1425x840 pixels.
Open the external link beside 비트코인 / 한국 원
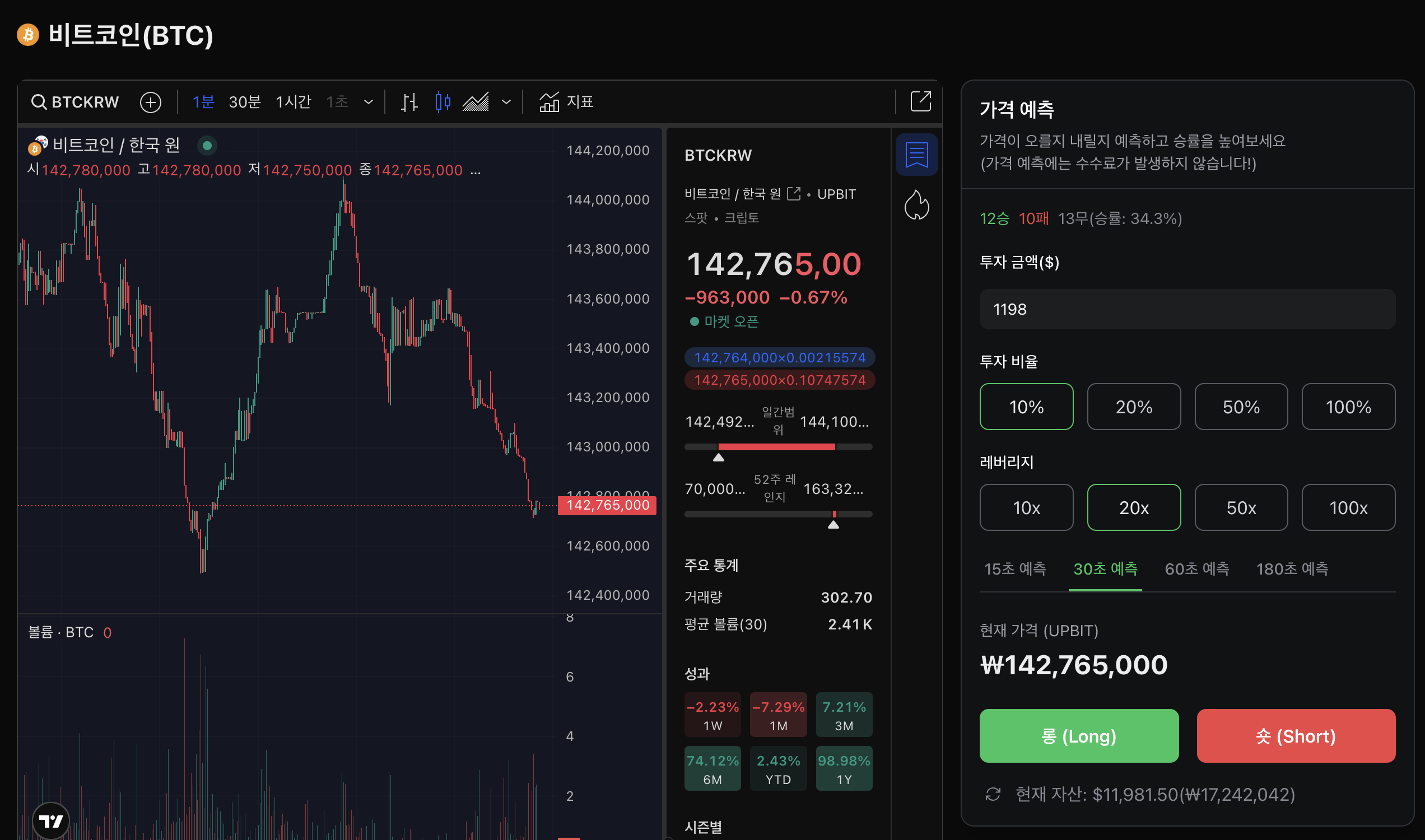coord(794,194)
